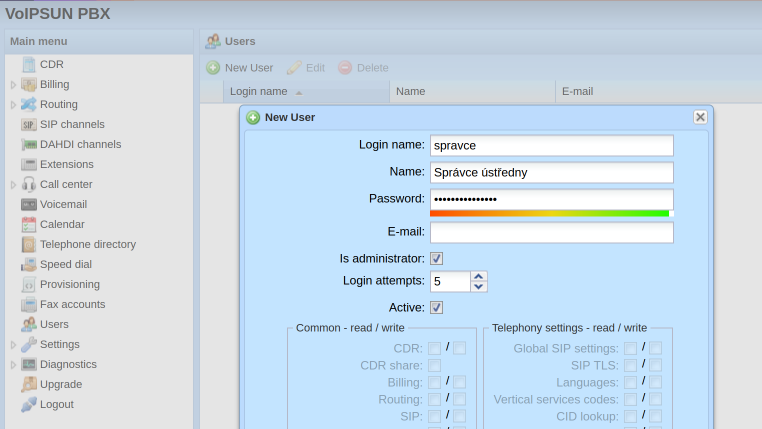Screen dimensions: 762x429
Task: Click the Users people icon in menu
Action: point(29,325)
